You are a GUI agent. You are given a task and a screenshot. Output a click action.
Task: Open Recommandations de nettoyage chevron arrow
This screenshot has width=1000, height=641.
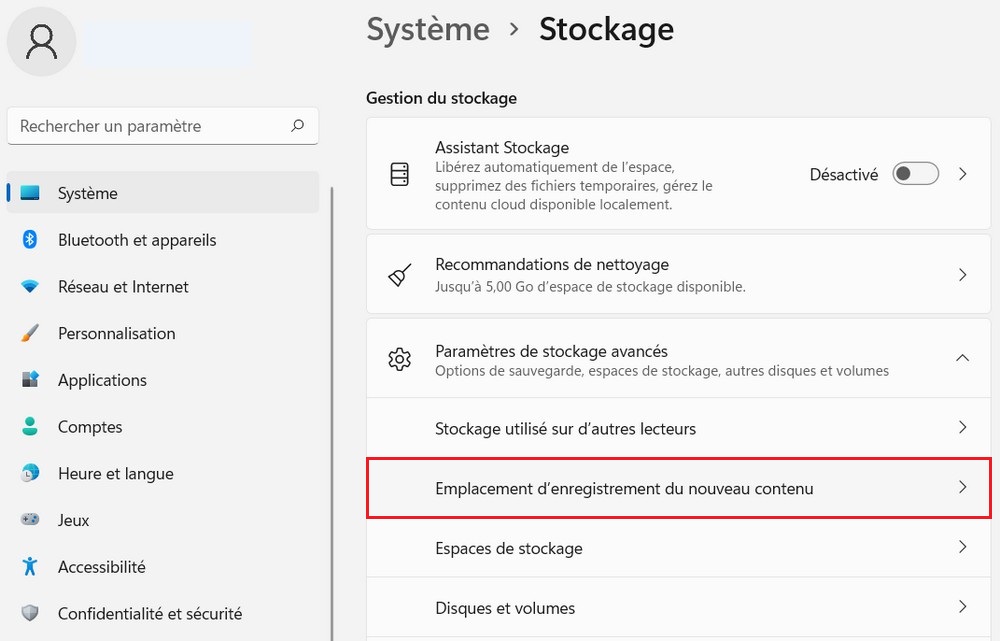[962, 274]
